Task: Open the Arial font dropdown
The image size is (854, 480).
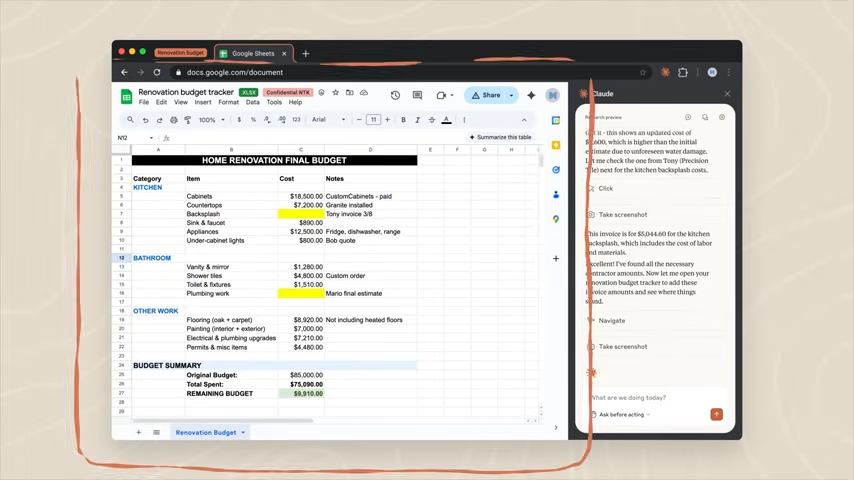Action: click(328, 120)
